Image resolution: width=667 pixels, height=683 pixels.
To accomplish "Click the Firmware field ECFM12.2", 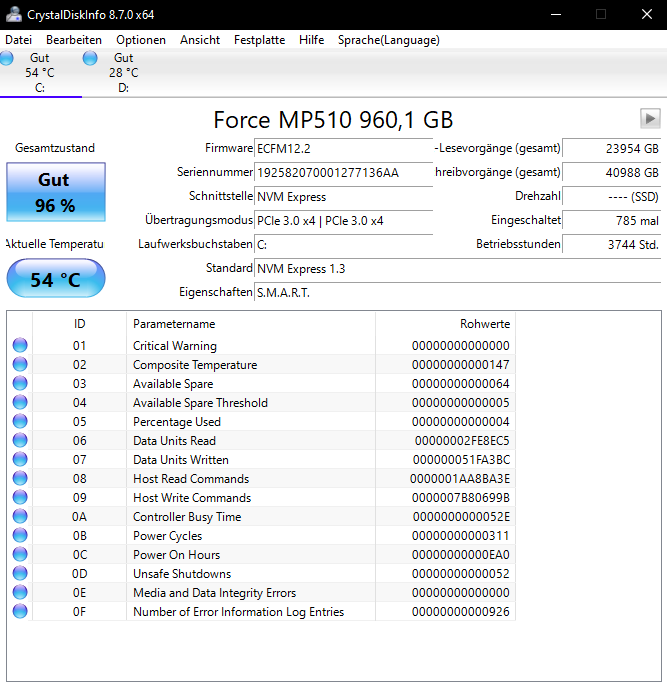I will (x=343, y=149).
